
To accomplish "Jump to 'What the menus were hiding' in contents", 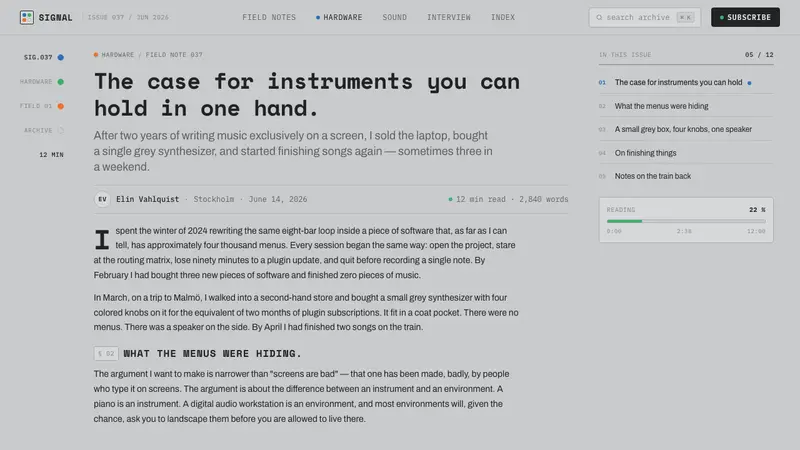I will [661, 106].
